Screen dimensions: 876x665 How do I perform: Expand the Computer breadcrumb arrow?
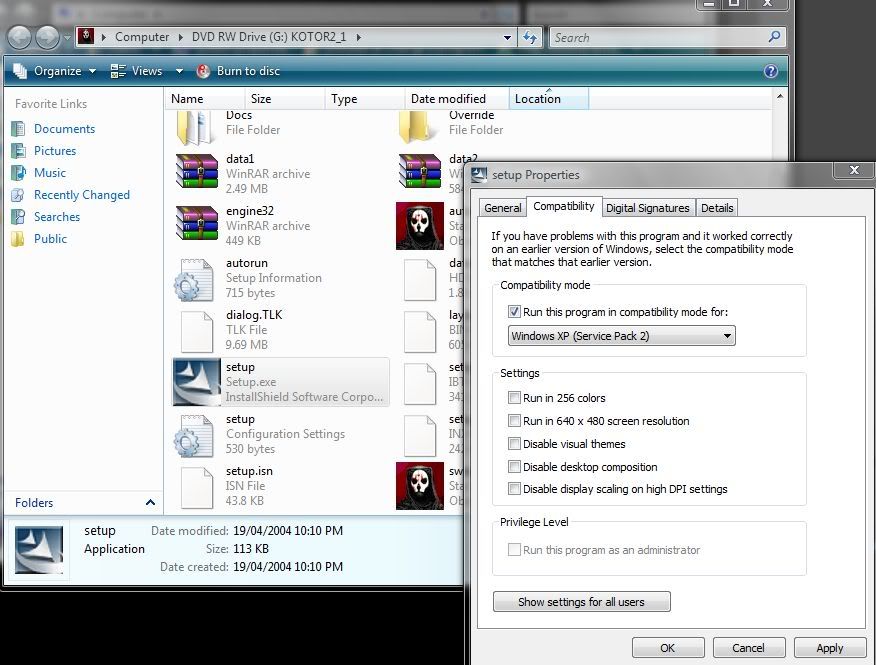[x=180, y=37]
